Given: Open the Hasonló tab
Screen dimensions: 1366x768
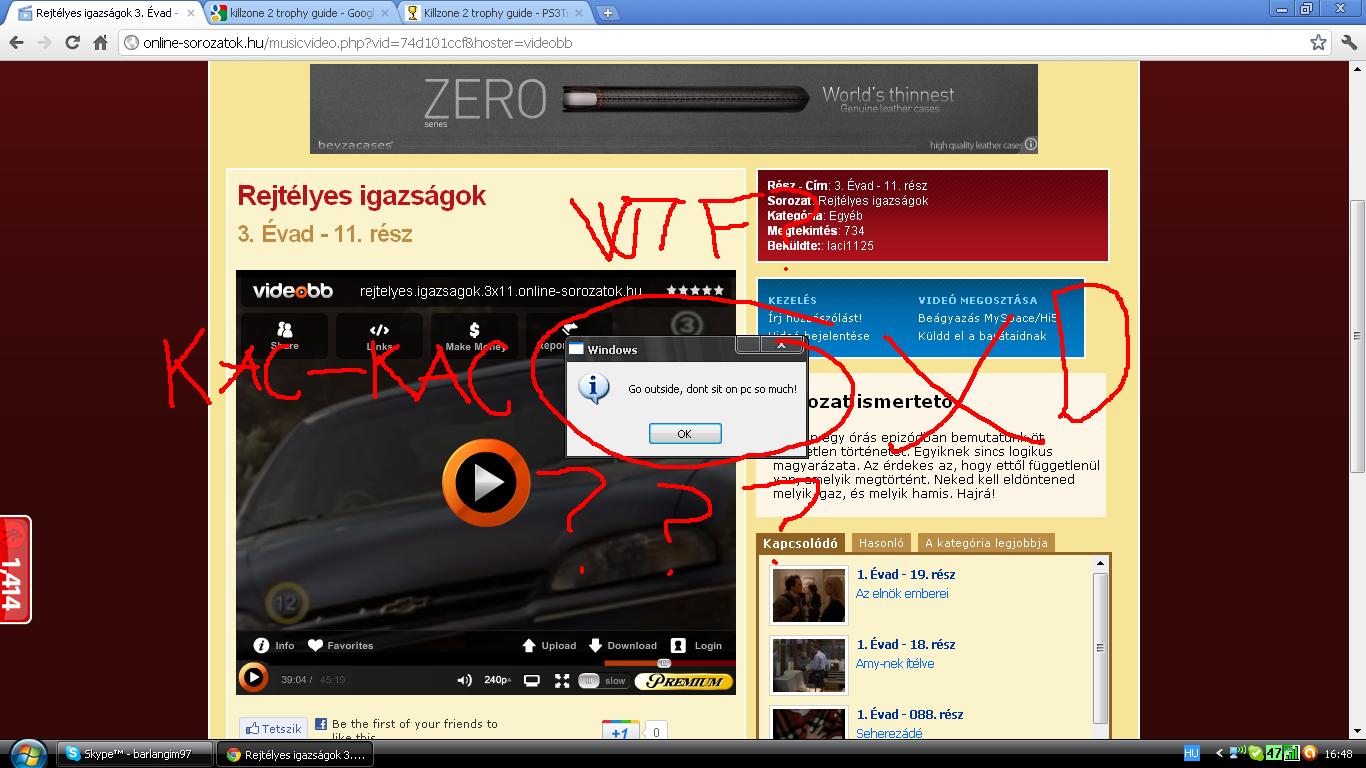Looking at the screenshot, I should 881,543.
